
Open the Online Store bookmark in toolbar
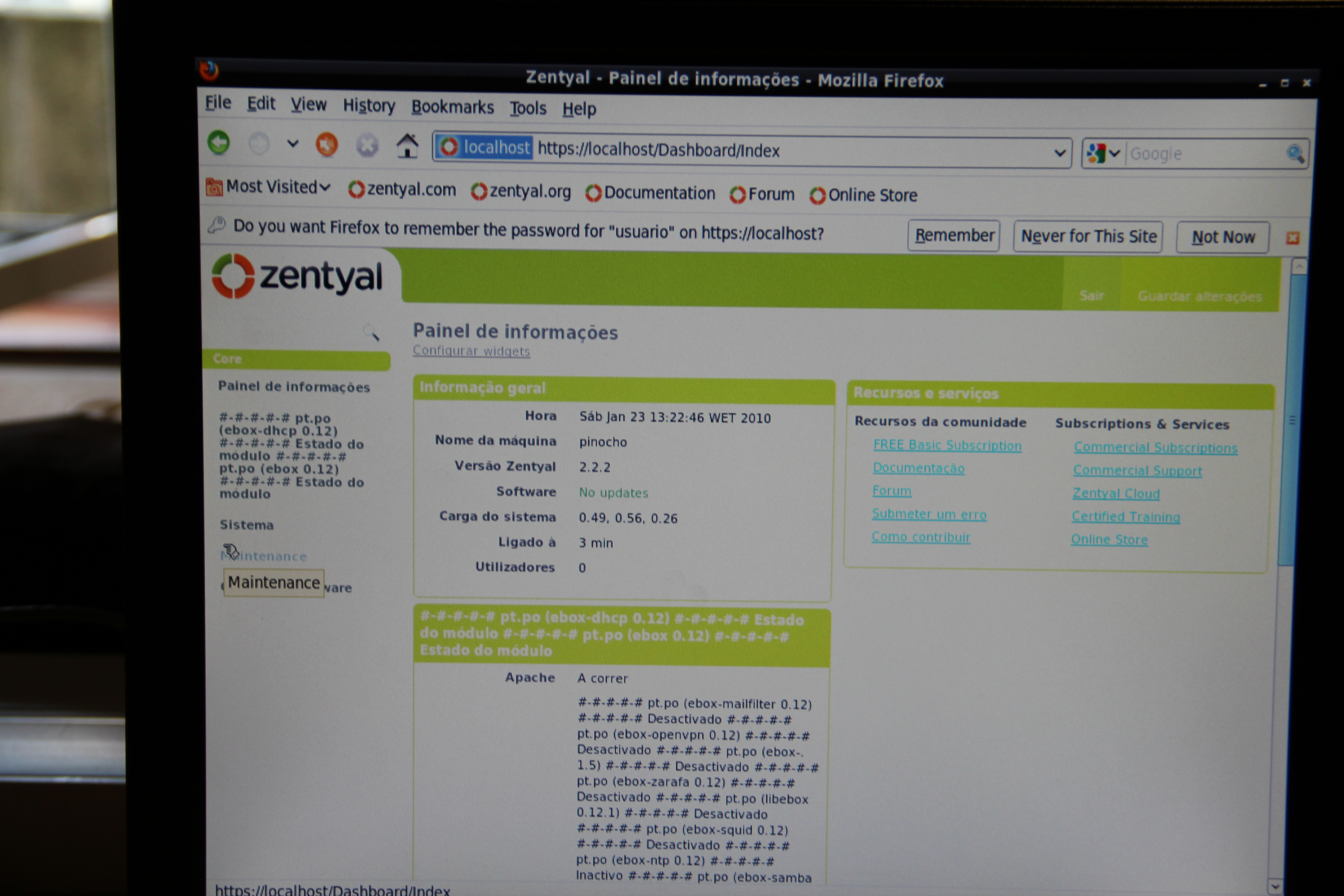tap(863, 195)
